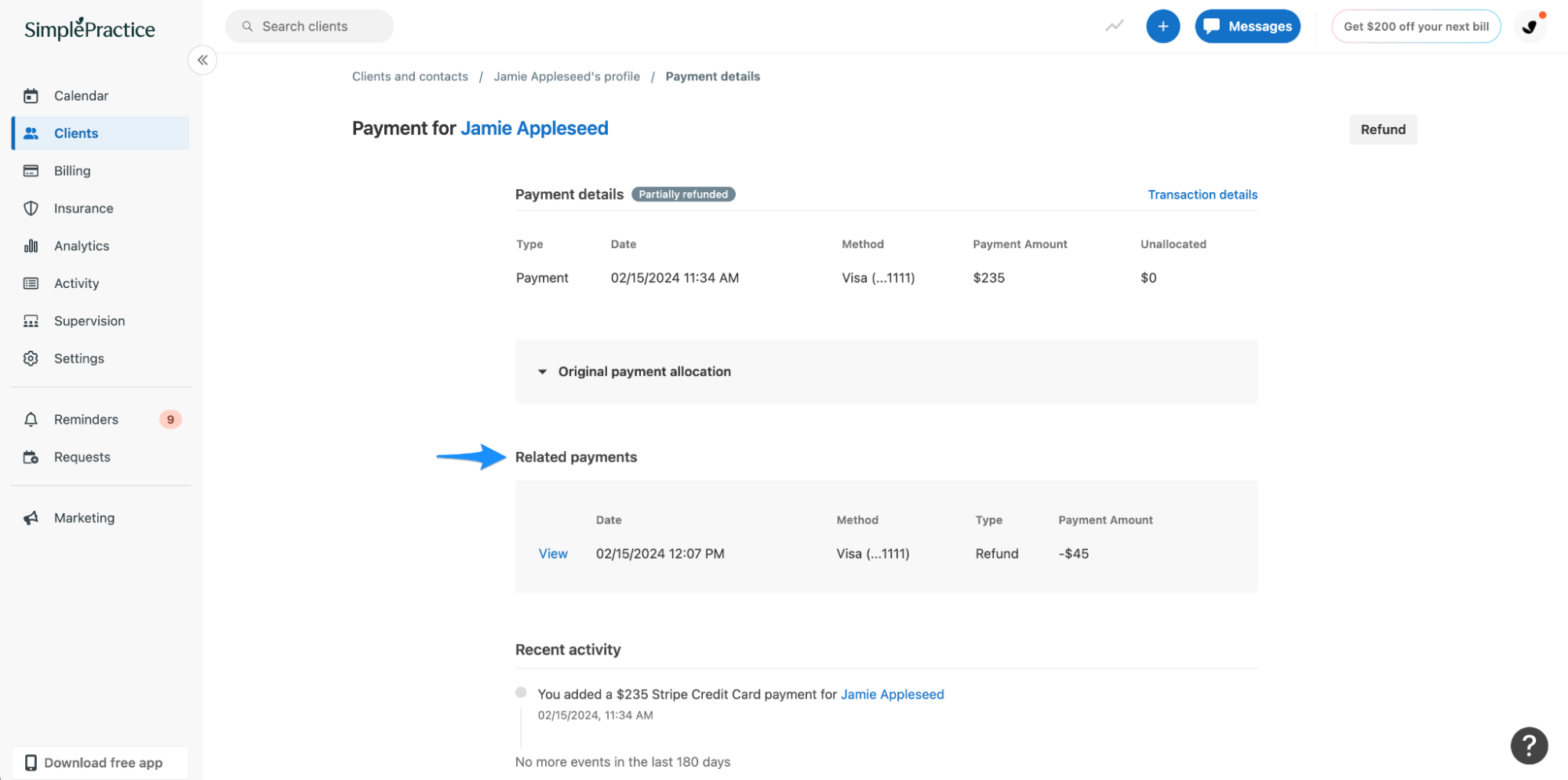
Task: Open the account avatar menu
Action: [1530, 27]
